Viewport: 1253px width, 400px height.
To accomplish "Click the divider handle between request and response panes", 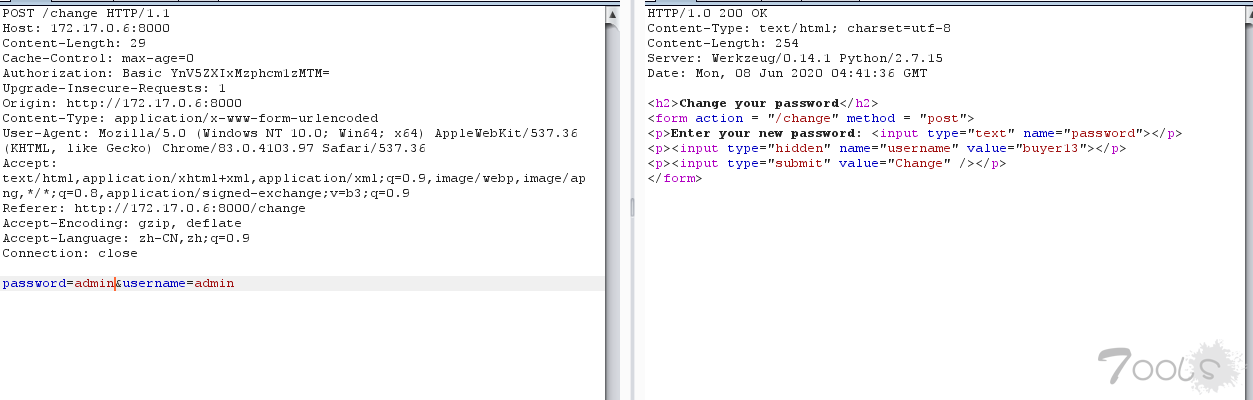I will pyautogui.click(x=631, y=208).
